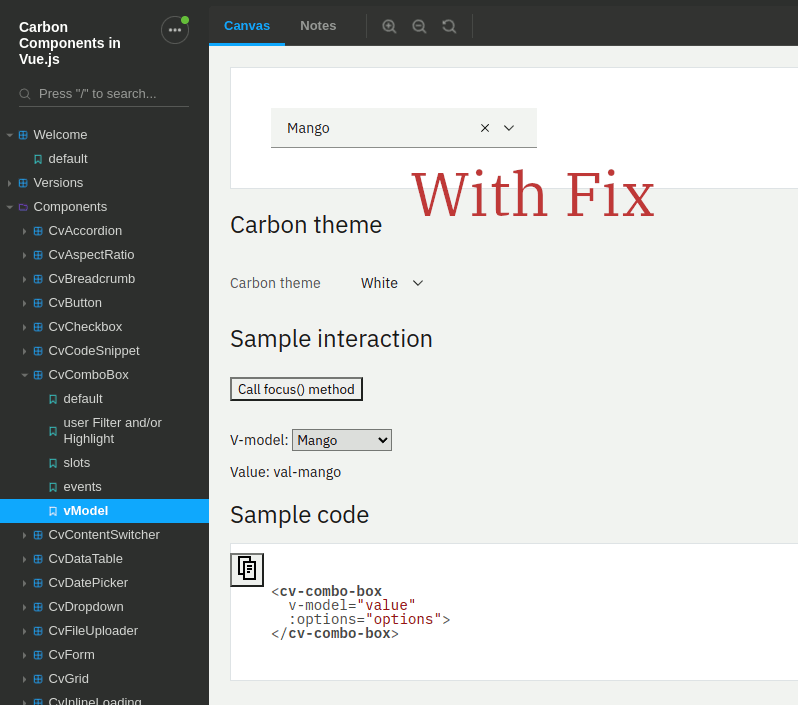Screen dimensions: 798x705
Task: Click the Sample code heading
Action: pyautogui.click(x=299, y=515)
